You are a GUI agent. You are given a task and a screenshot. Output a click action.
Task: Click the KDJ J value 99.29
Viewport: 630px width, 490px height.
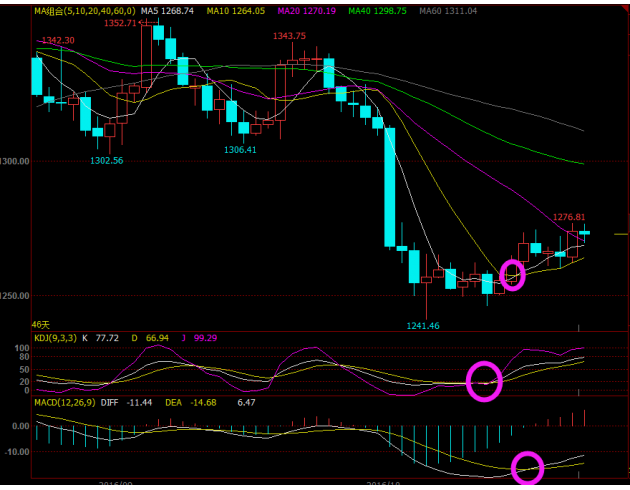click(205, 338)
